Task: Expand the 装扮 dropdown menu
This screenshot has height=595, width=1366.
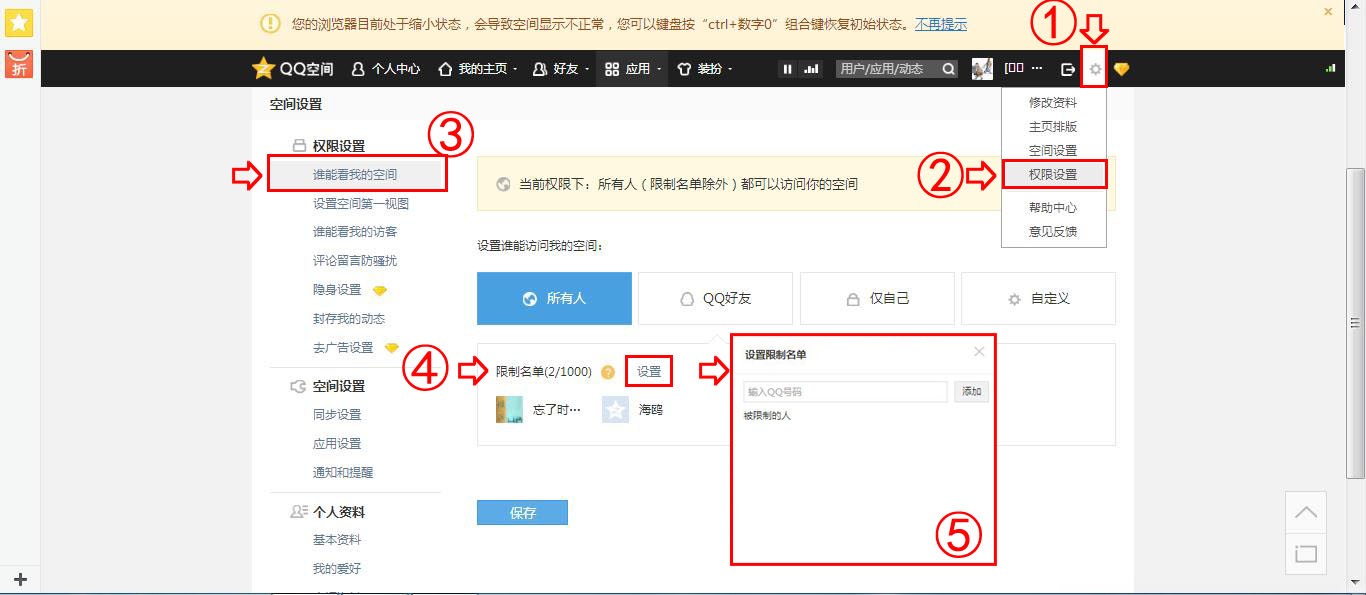Action: [705, 69]
